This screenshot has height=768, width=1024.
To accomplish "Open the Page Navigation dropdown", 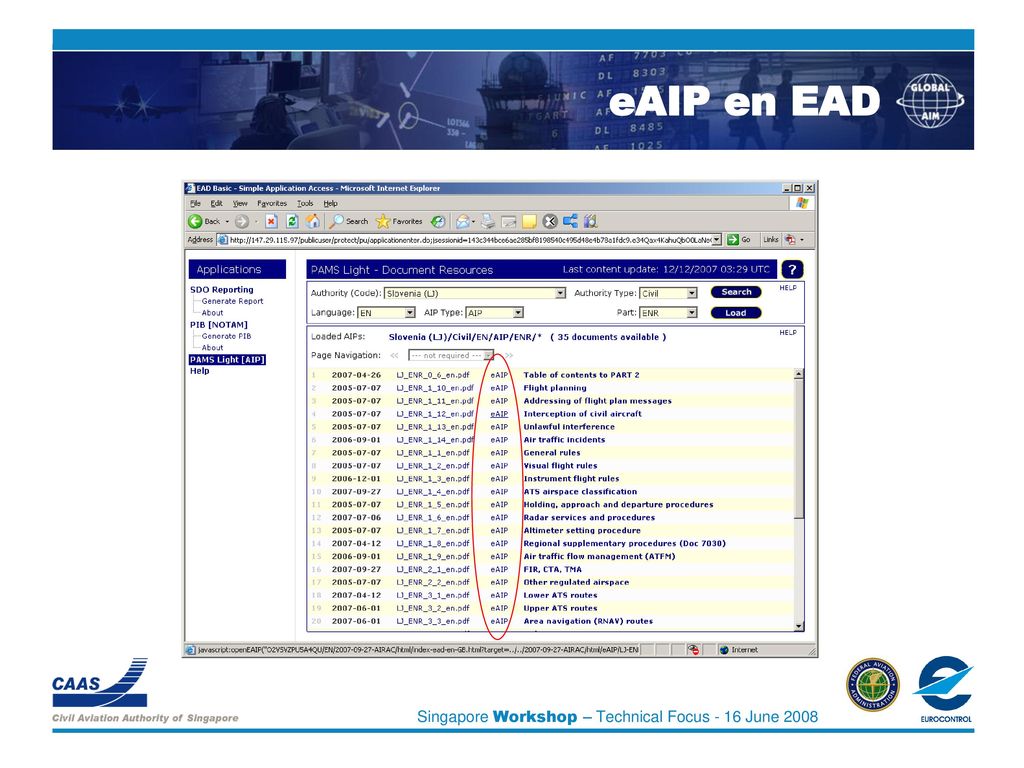I will pos(451,355).
